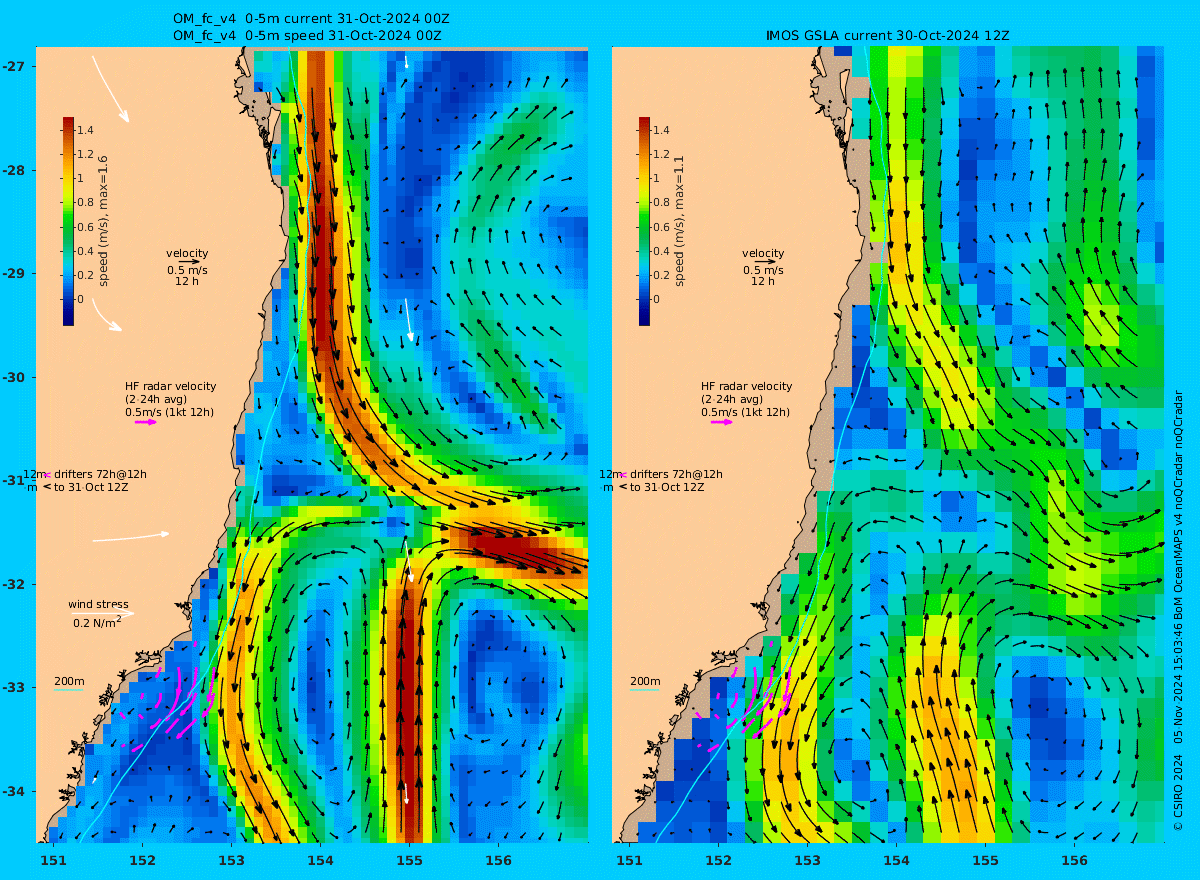The image size is (1200, 880).
Task: Click the speed color bar in OM_fc_v4 map
Action: click(68, 221)
